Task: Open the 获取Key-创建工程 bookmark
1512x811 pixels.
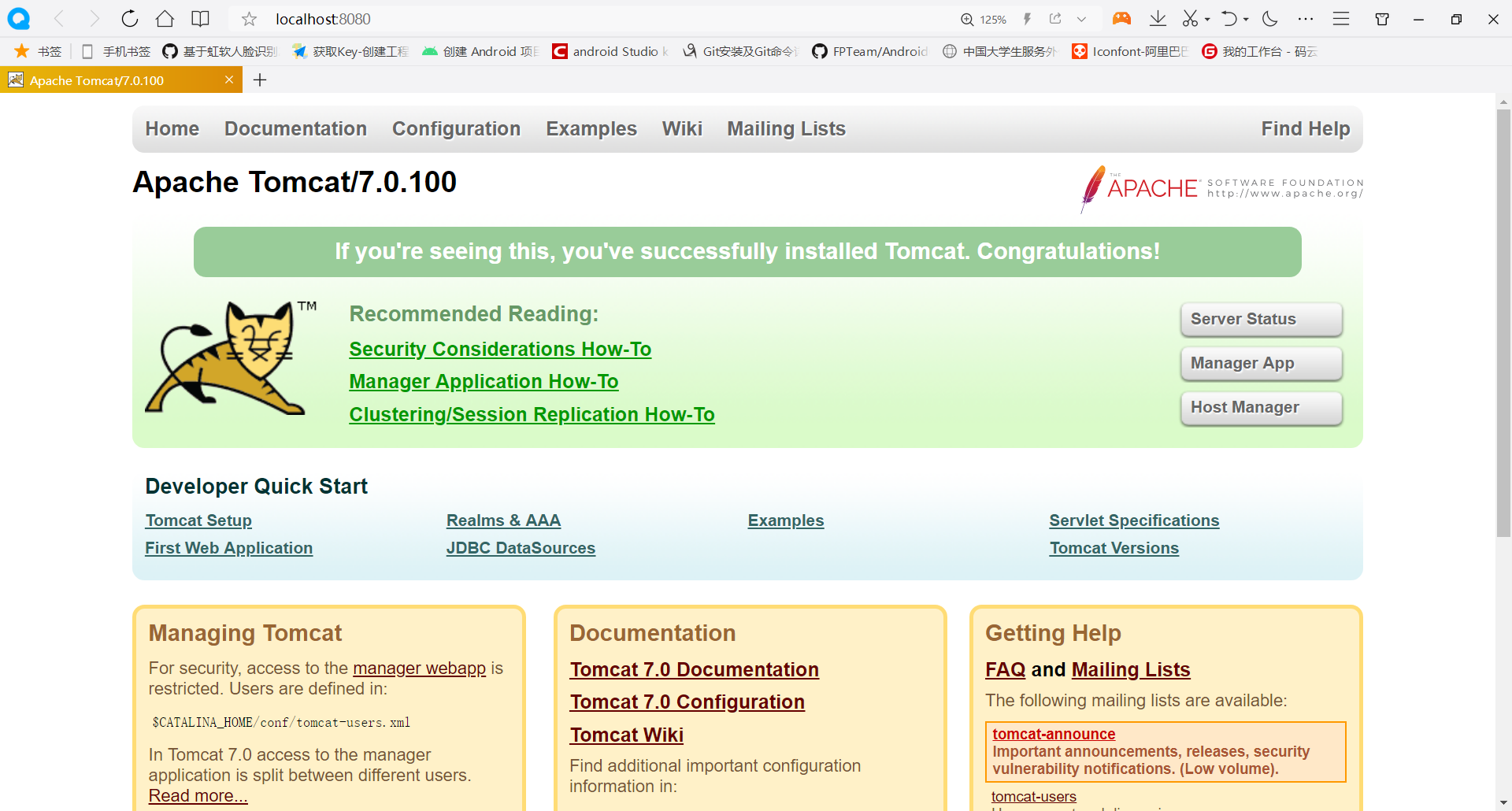Action: [x=350, y=51]
